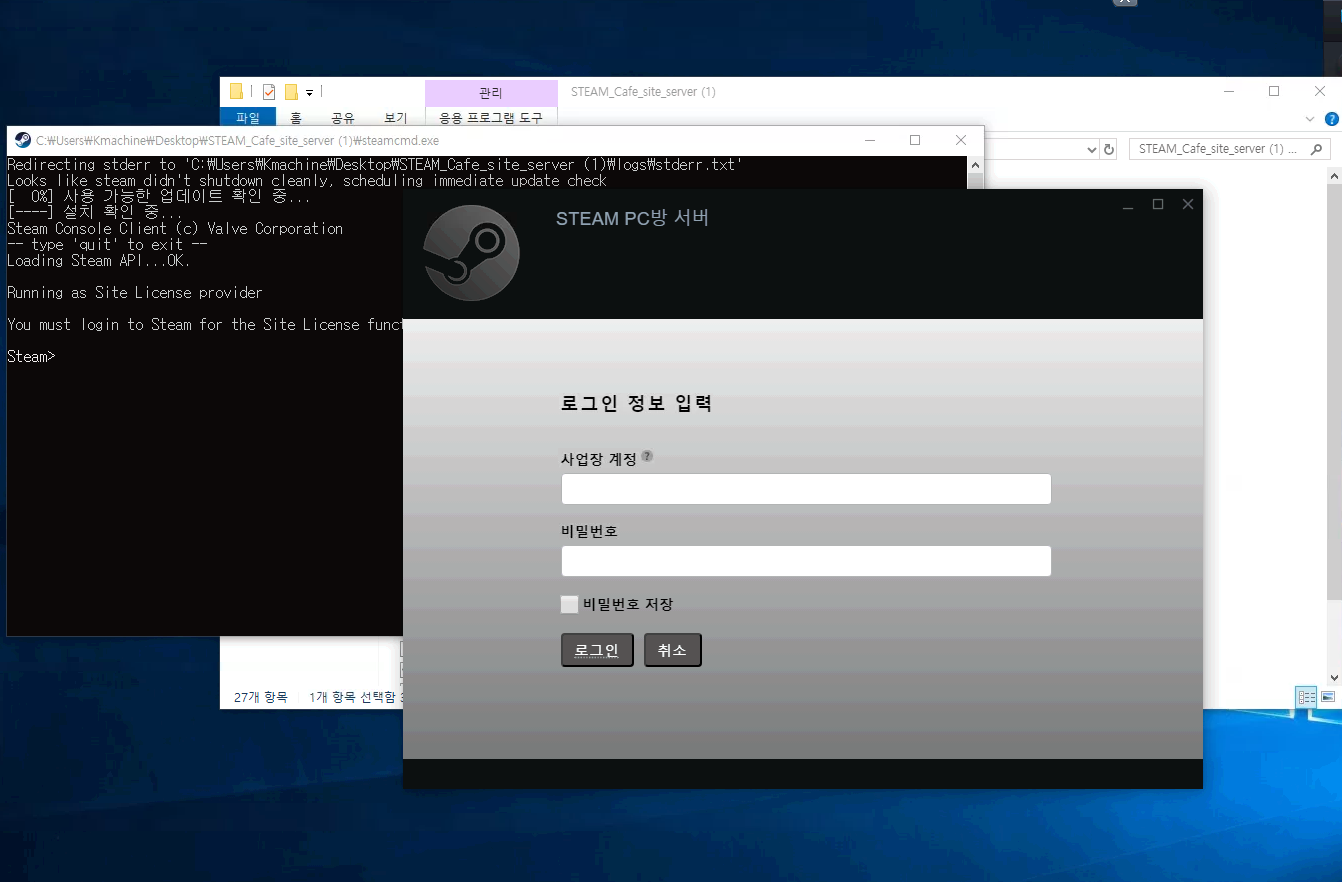The width and height of the screenshot is (1342, 882).
Task: Click the properties checkmark icon in the Explorer quick access toolbar
Action: pos(269,92)
